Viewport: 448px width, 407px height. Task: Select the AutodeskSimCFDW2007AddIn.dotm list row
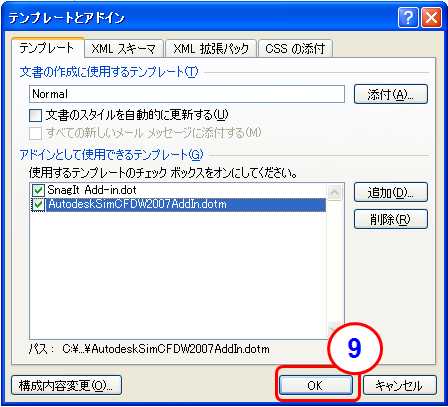(178, 204)
